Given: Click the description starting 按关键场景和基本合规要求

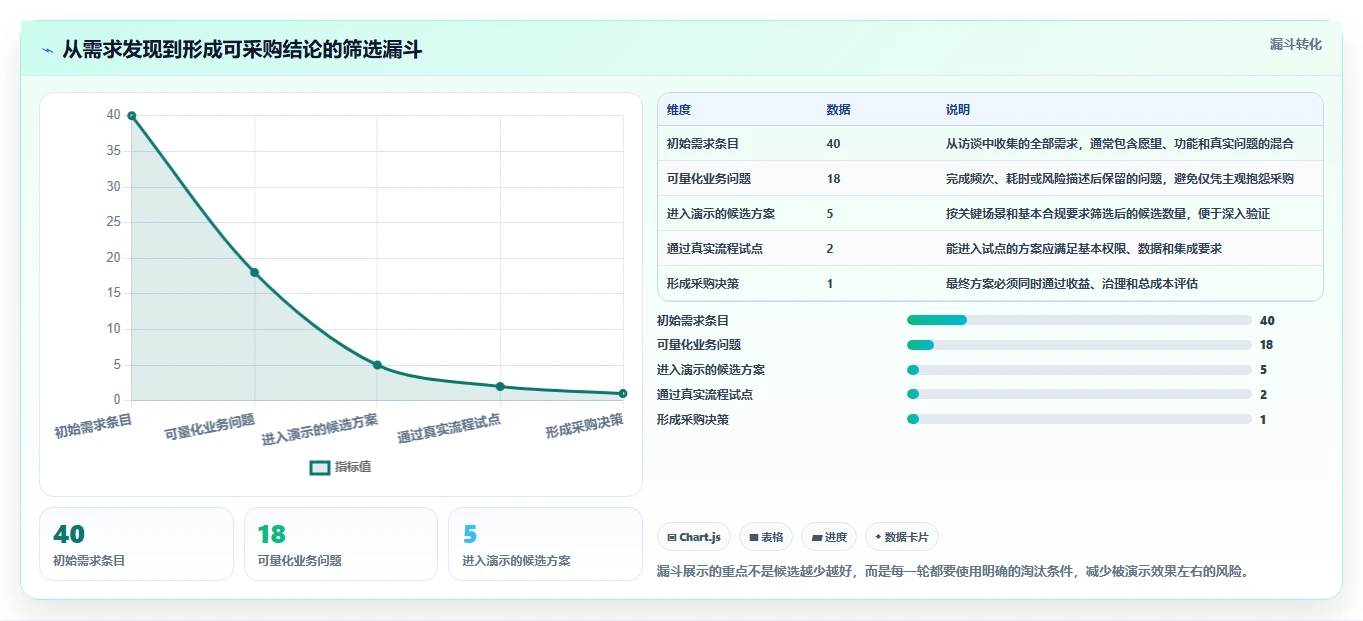Looking at the screenshot, I should pos(1108,214).
